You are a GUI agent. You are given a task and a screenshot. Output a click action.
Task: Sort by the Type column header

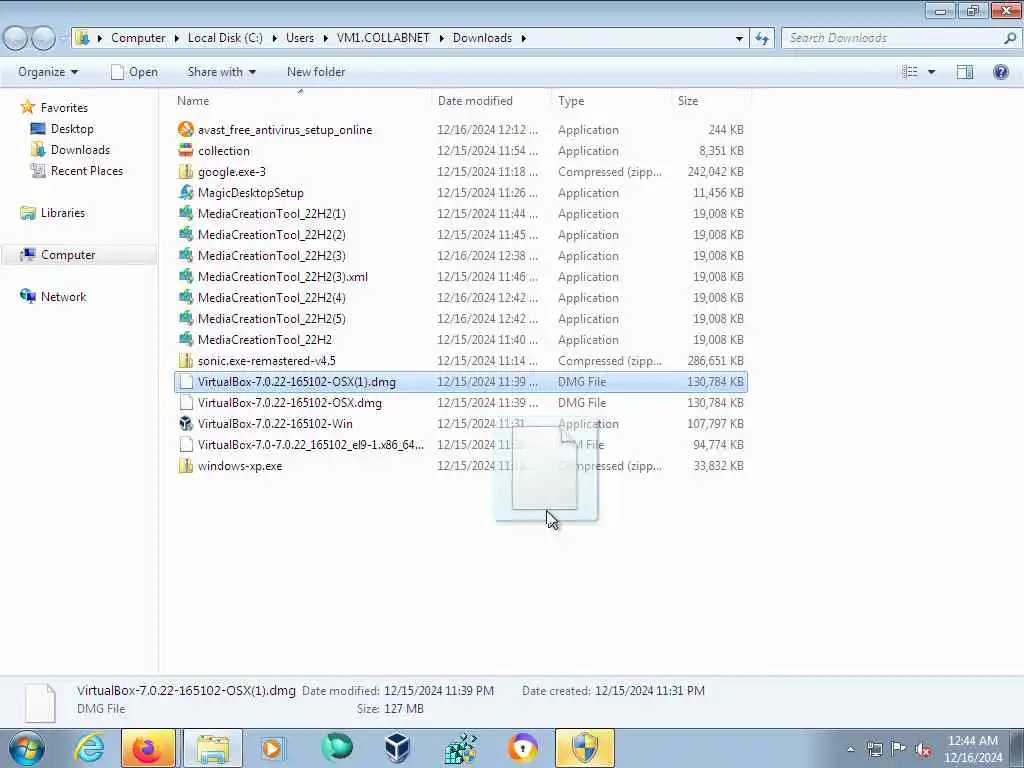611,101
